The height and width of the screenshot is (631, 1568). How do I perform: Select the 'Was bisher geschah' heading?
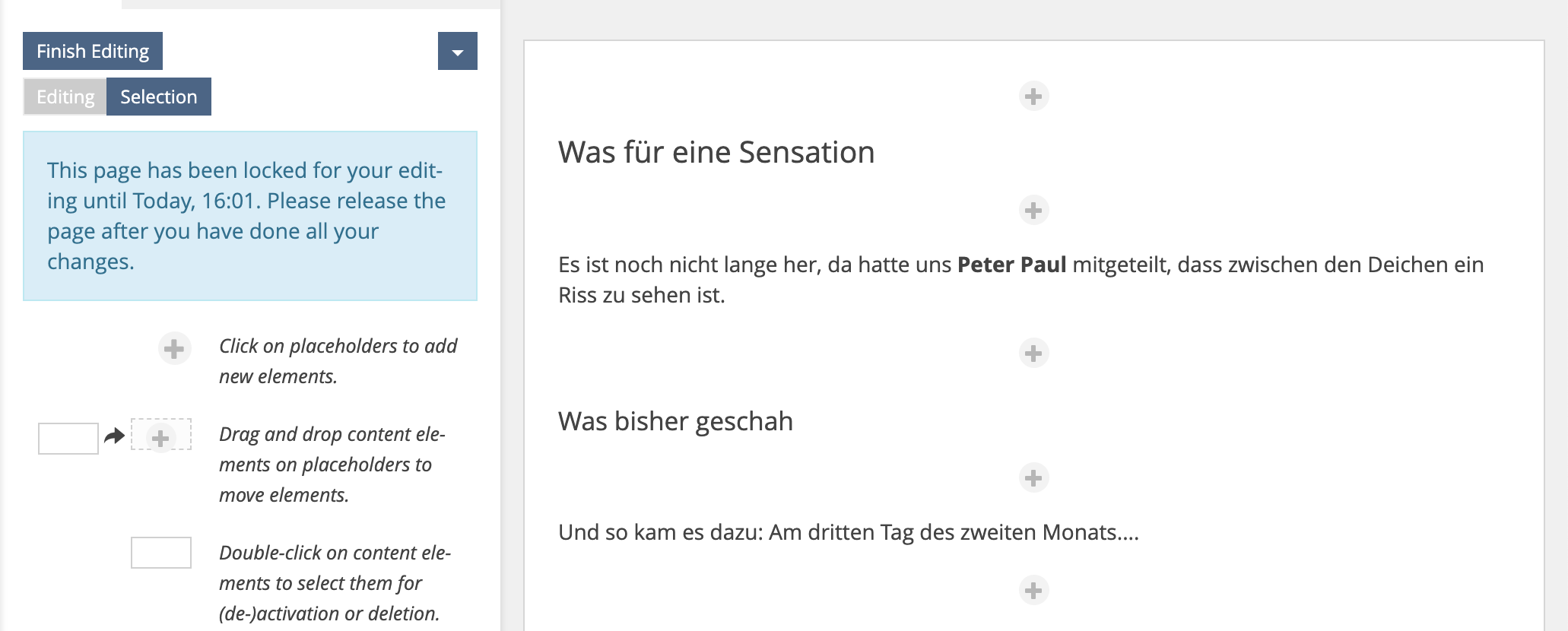click(675, 421)
